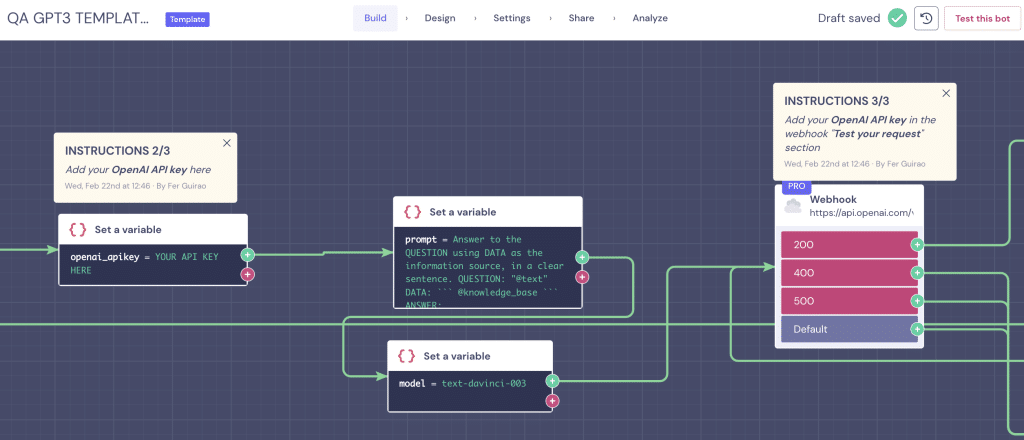Click the green Draft saved checkmark
The image size is (1024, 440).
897,18
